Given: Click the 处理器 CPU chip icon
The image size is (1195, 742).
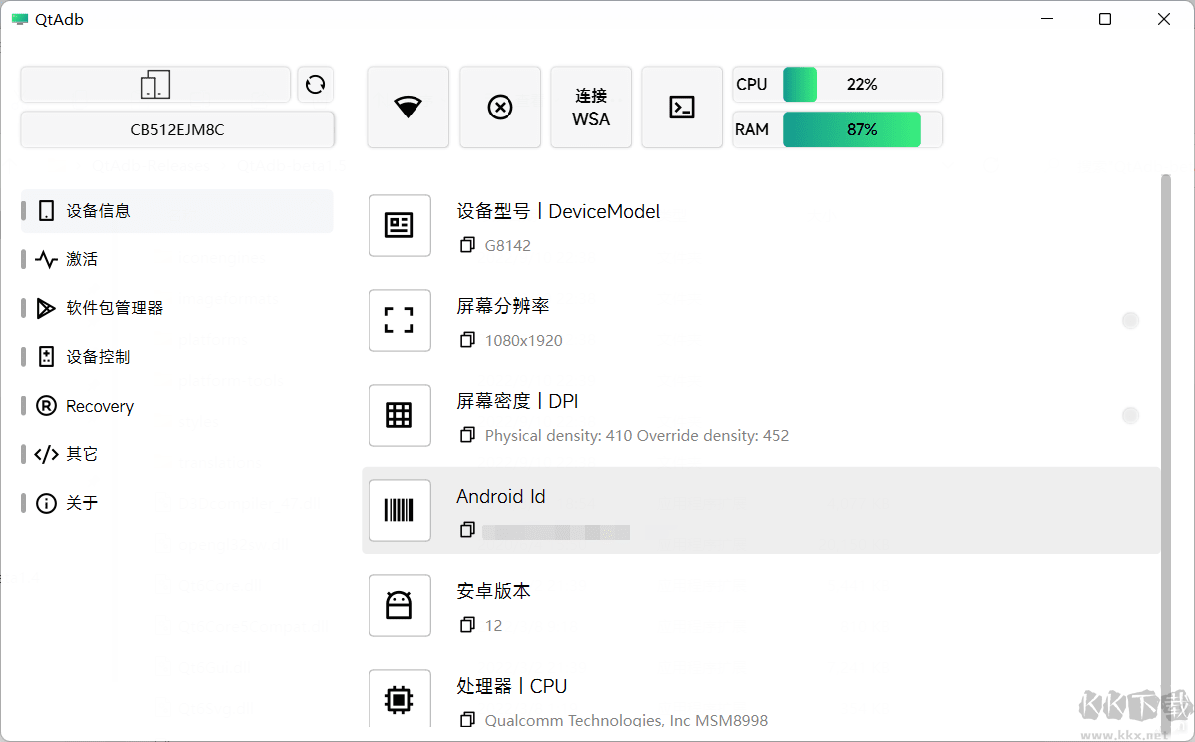Looking at the screenshot, I should [x=399, y=699].
